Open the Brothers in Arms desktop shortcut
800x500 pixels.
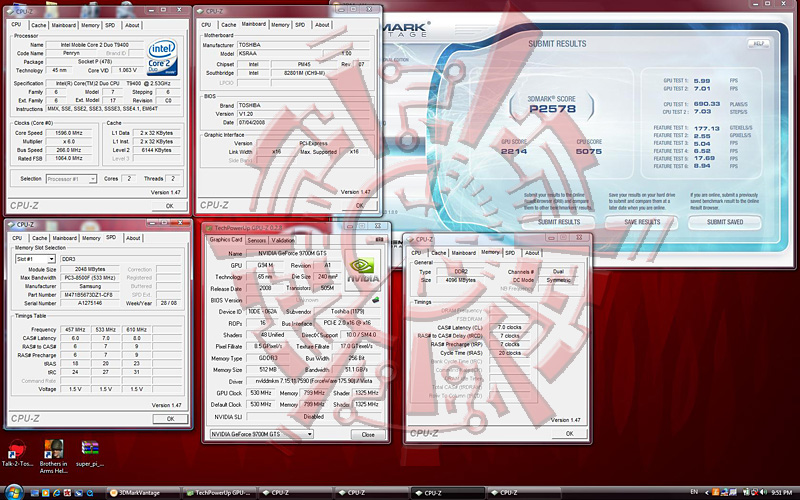54,456
